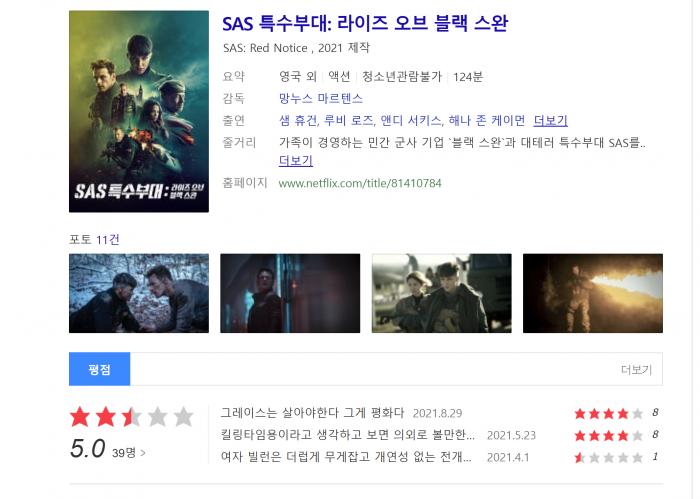
Task: Visit the www.netflix.com/title/81410784 homepage link
Action: click(360, 183)
